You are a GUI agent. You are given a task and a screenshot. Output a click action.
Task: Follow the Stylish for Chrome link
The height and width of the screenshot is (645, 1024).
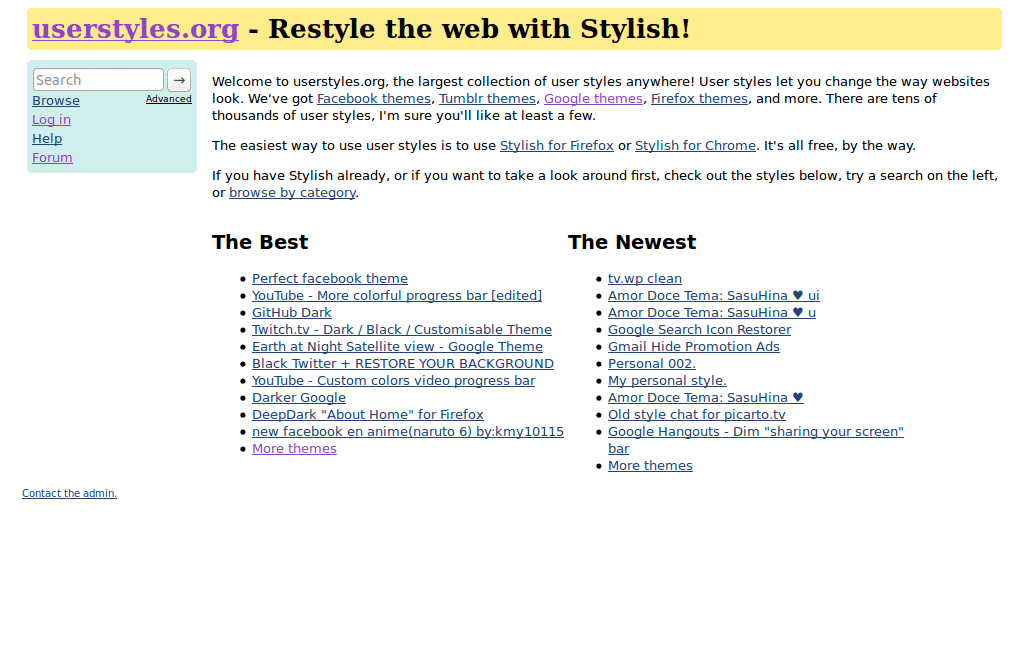[x=696, y=146]
